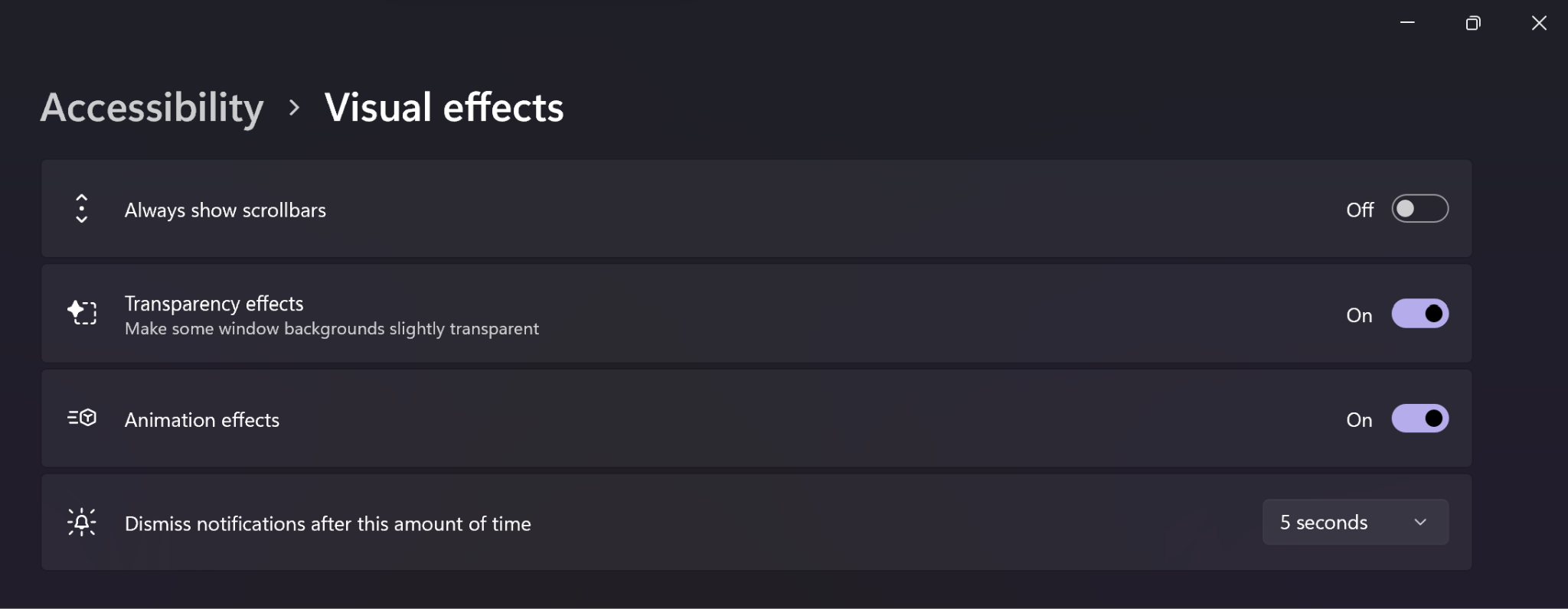Click the Always show scrollbars label
1568x609 pixels.
(x=225, y=210)
